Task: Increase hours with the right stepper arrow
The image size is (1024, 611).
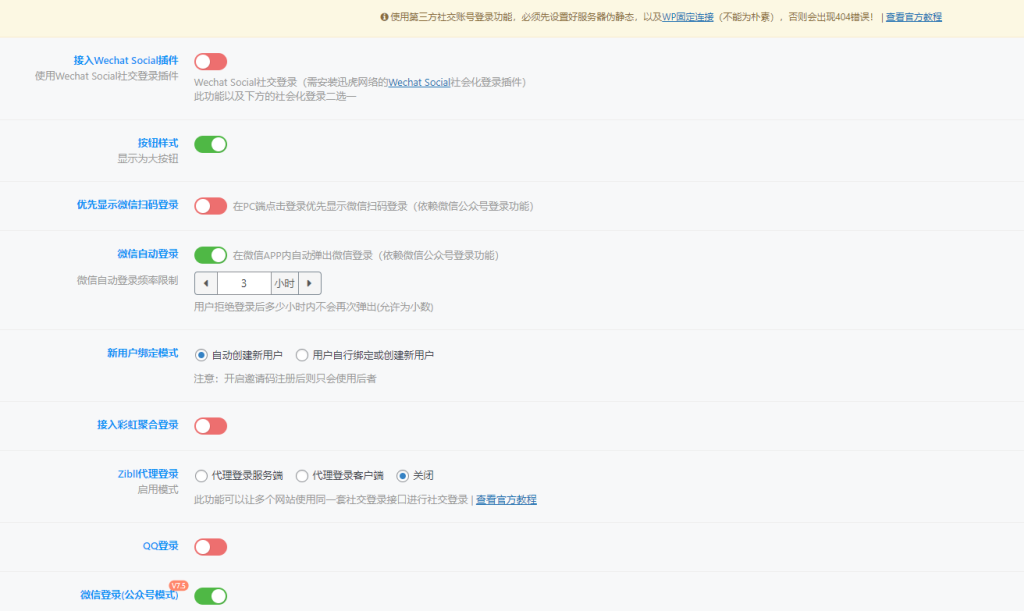Action: [310, 283]
